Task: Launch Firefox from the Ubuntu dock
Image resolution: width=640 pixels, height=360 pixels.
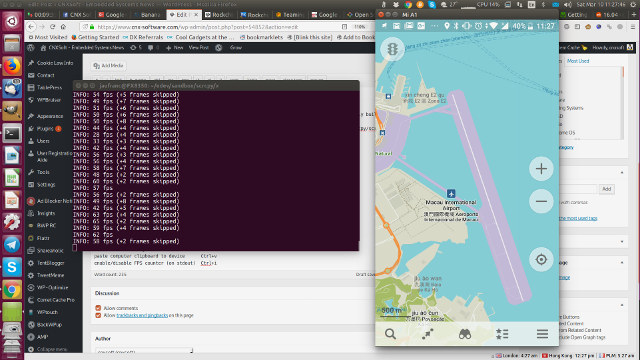Action: [12, 66]
